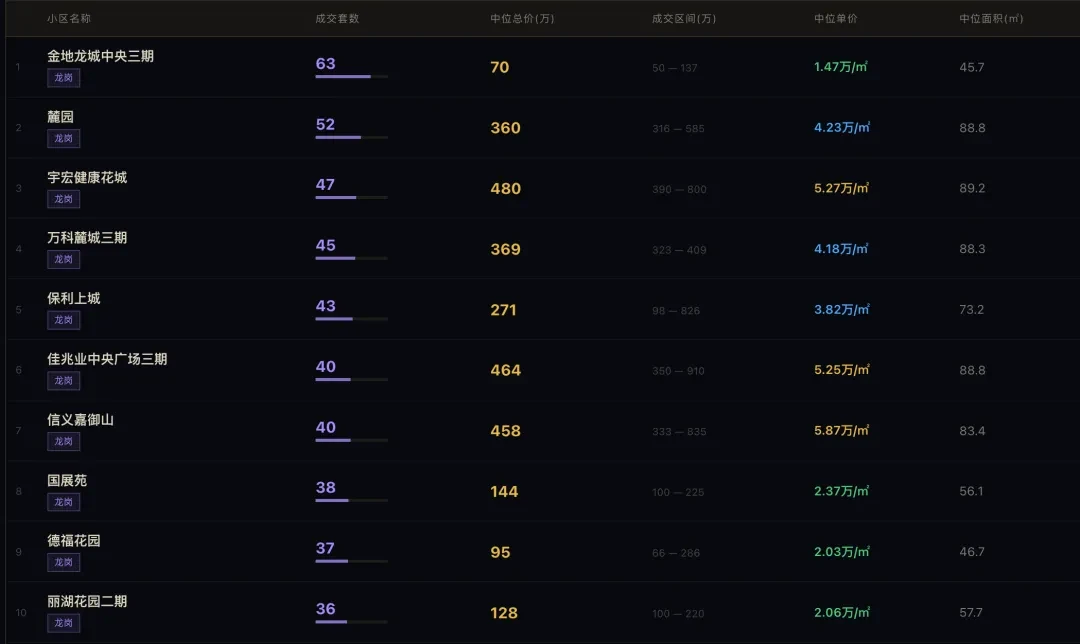Click the progress bar under 63 成交套数
Image resolution: width=1080 pixels, height=644 pixels.
[351, 77]
